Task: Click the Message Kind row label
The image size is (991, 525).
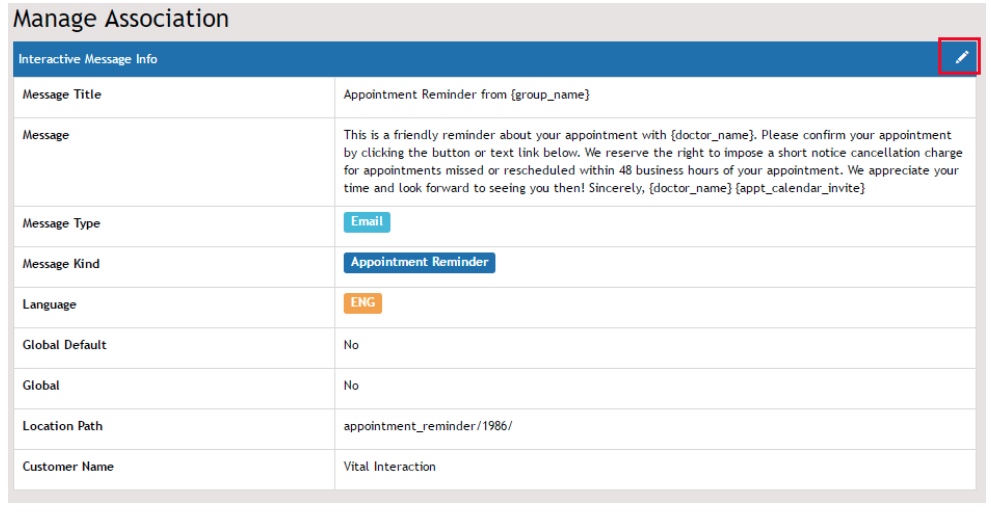Action: tap(61, 264)
